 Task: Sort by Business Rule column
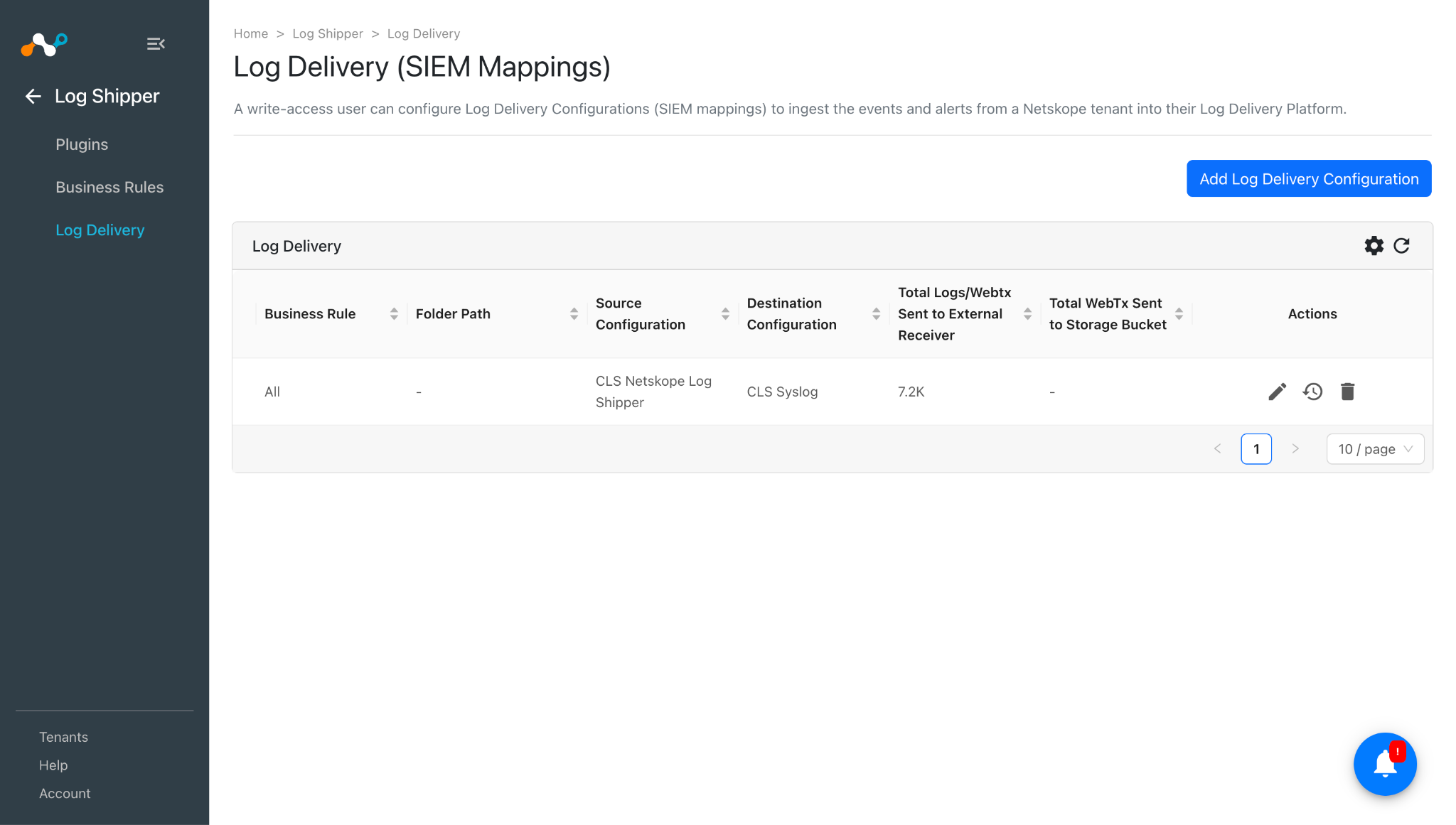coord(394,314)
